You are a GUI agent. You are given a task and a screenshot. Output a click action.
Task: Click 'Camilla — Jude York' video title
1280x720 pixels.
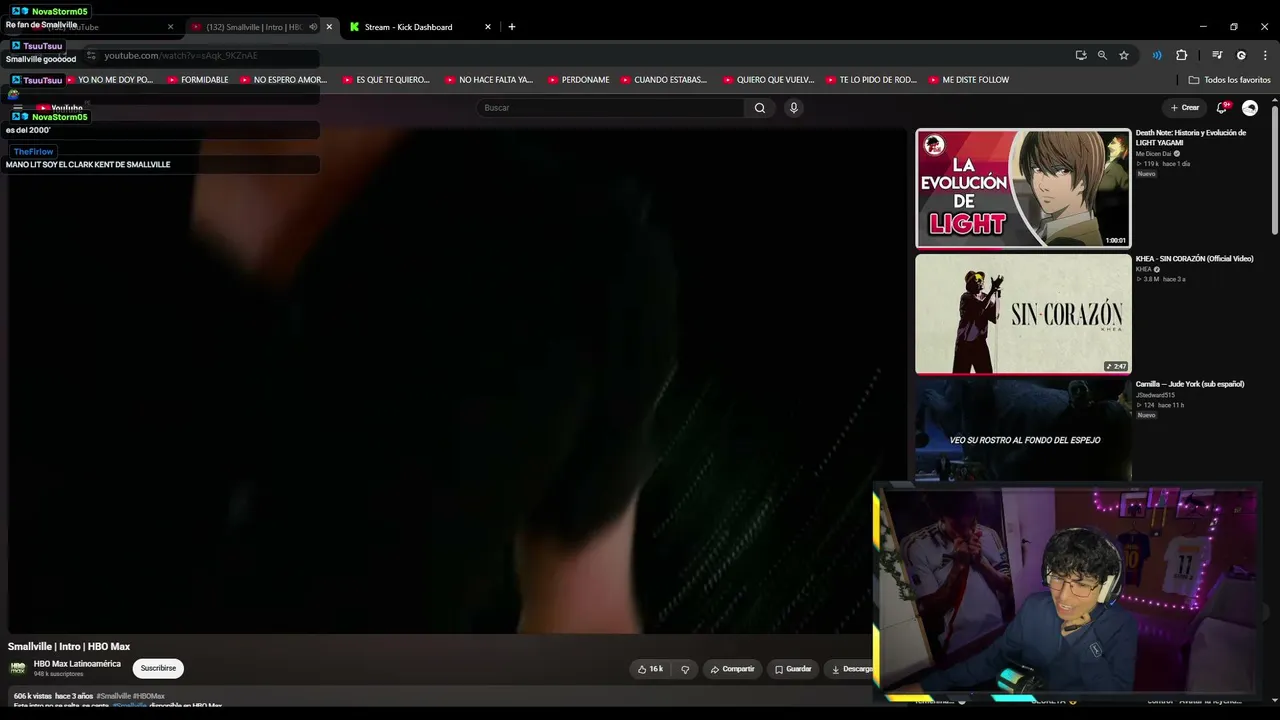1190,384
